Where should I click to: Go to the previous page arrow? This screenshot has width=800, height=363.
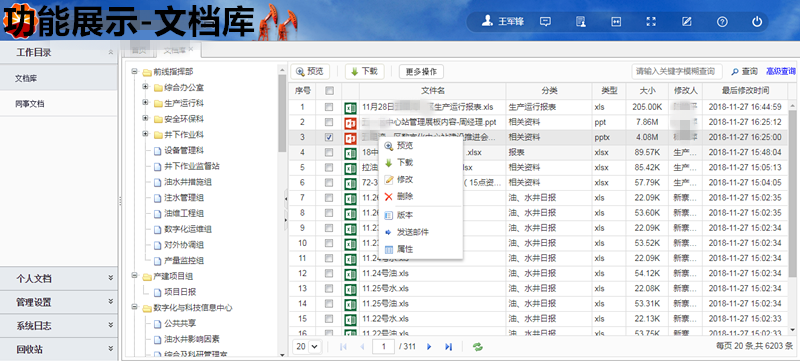pos(362,347)
